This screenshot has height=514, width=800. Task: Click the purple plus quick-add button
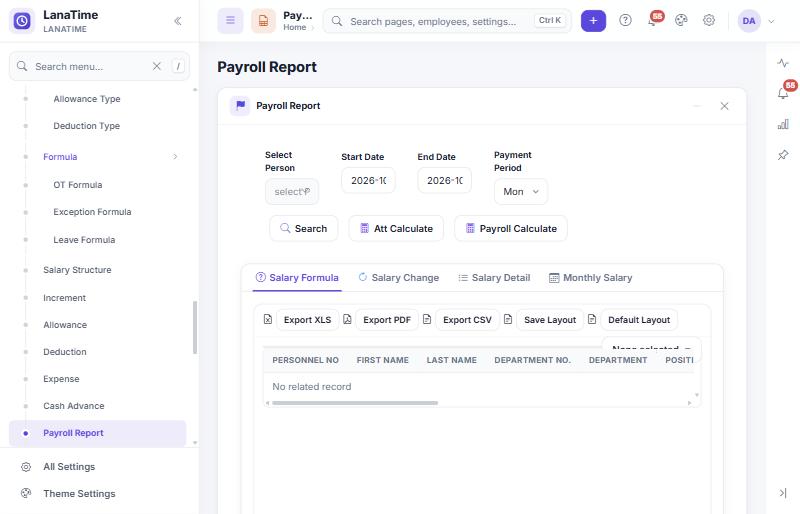(x=593, y=21)
